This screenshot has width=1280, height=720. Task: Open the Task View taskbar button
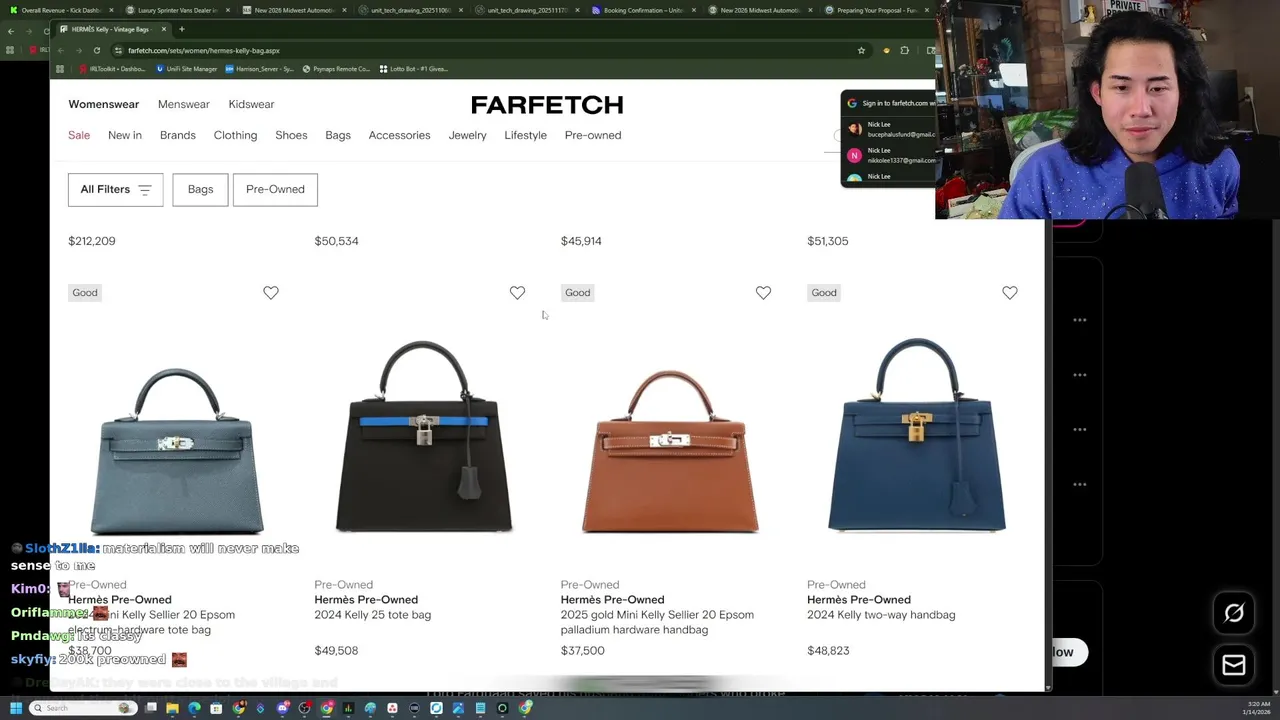[x=151, y=708]
